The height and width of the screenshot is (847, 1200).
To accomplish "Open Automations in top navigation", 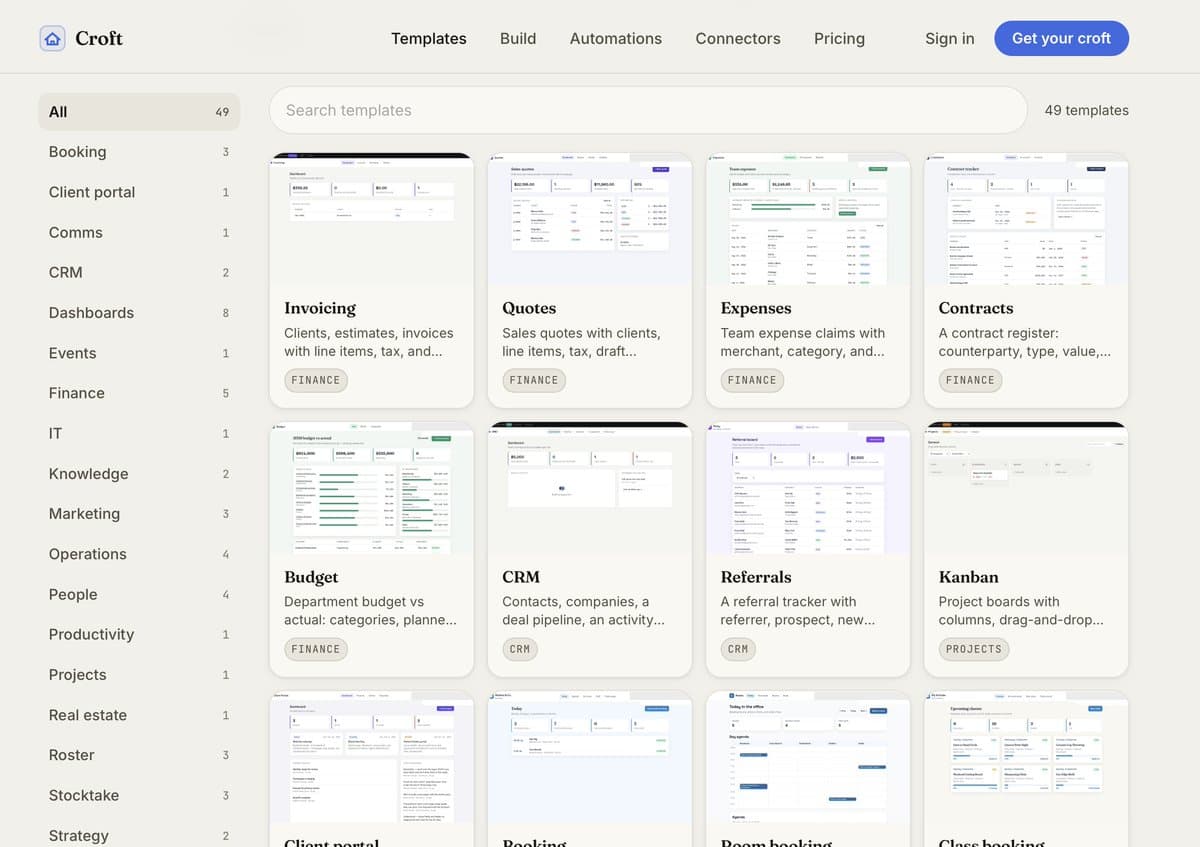I will 615,38.
